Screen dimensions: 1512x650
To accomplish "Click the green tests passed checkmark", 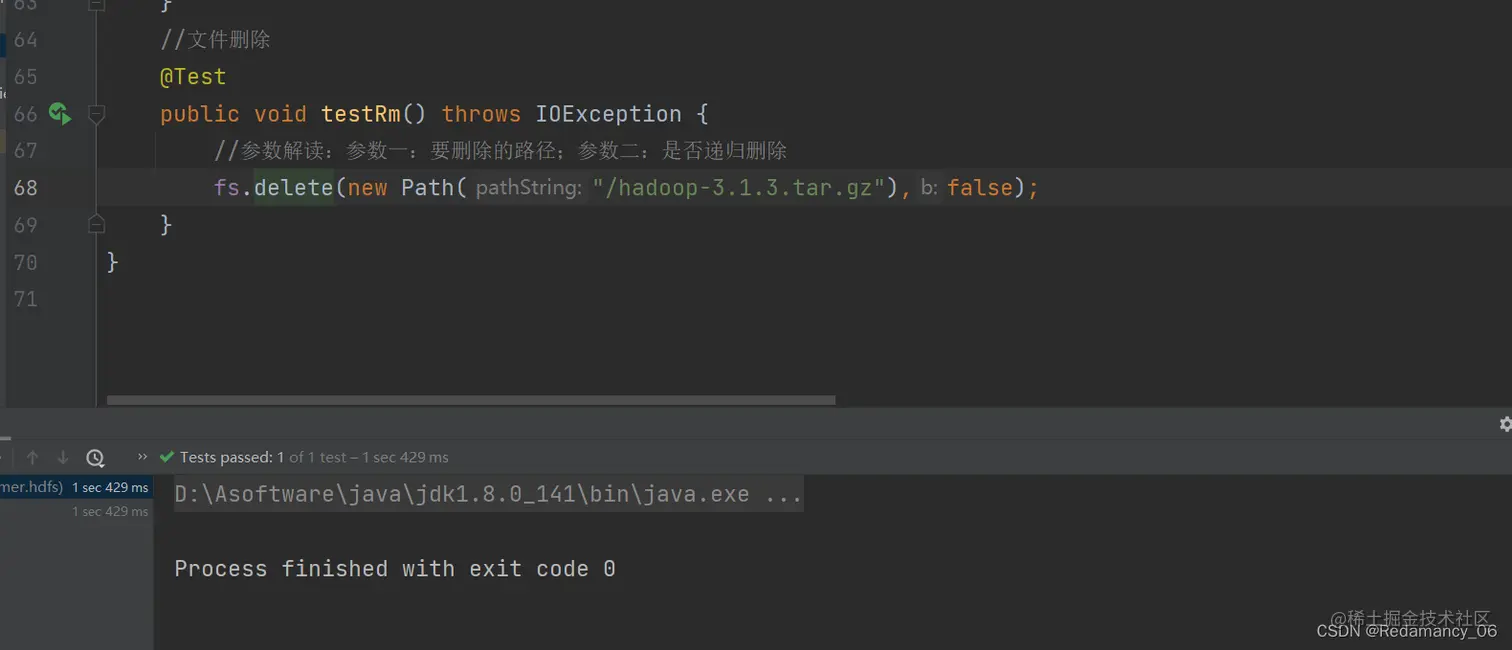I will click(167, 457).
